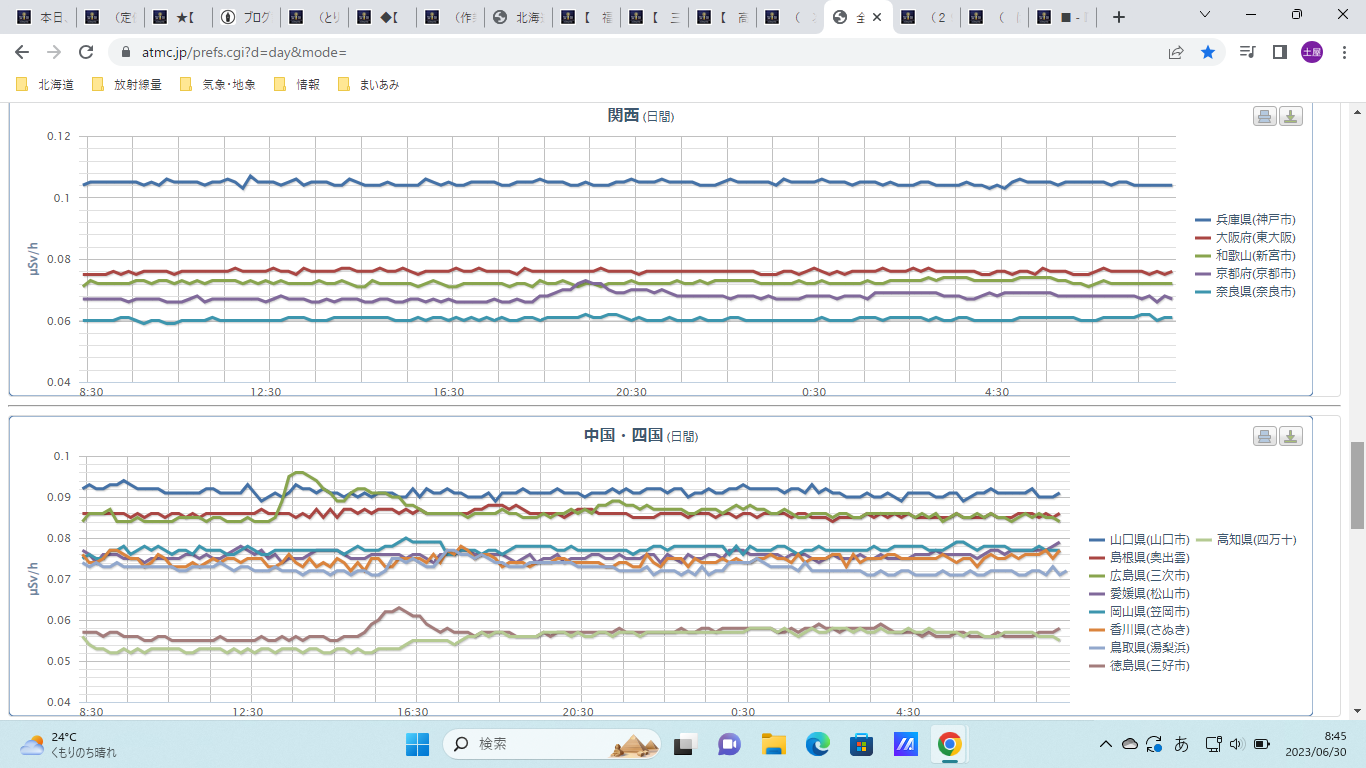1366x768 pixels.
Task: Toggle 山口県(山口市) series in legend
Action: 1140,540
